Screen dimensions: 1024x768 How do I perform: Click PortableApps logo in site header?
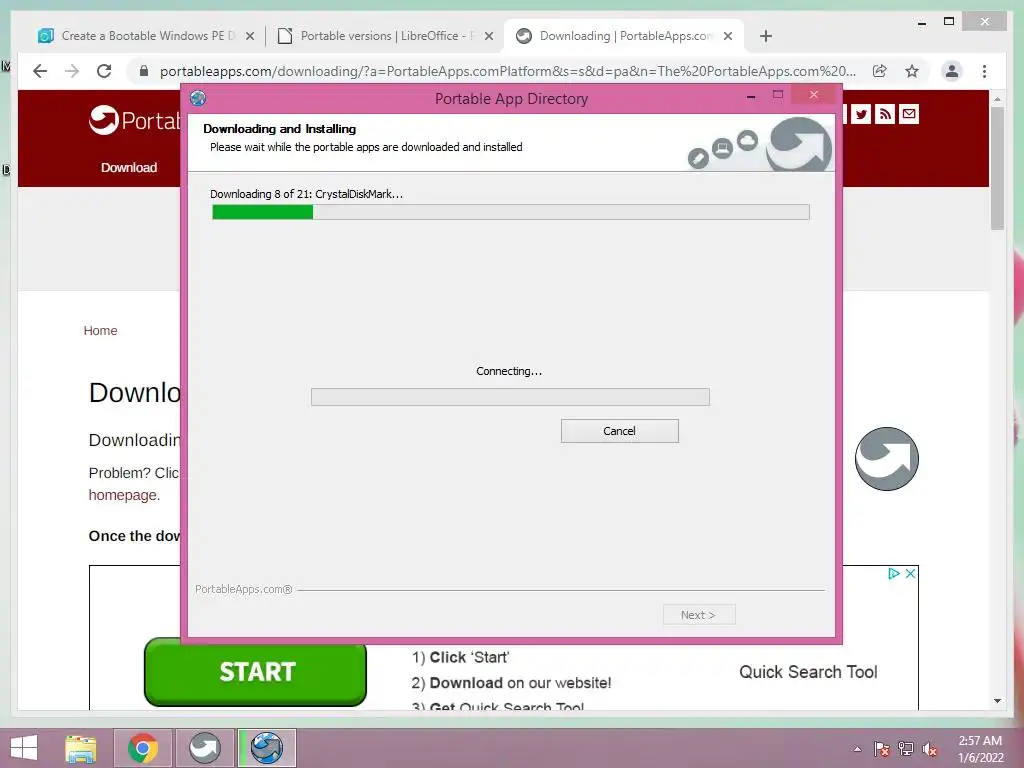[135, 120]
